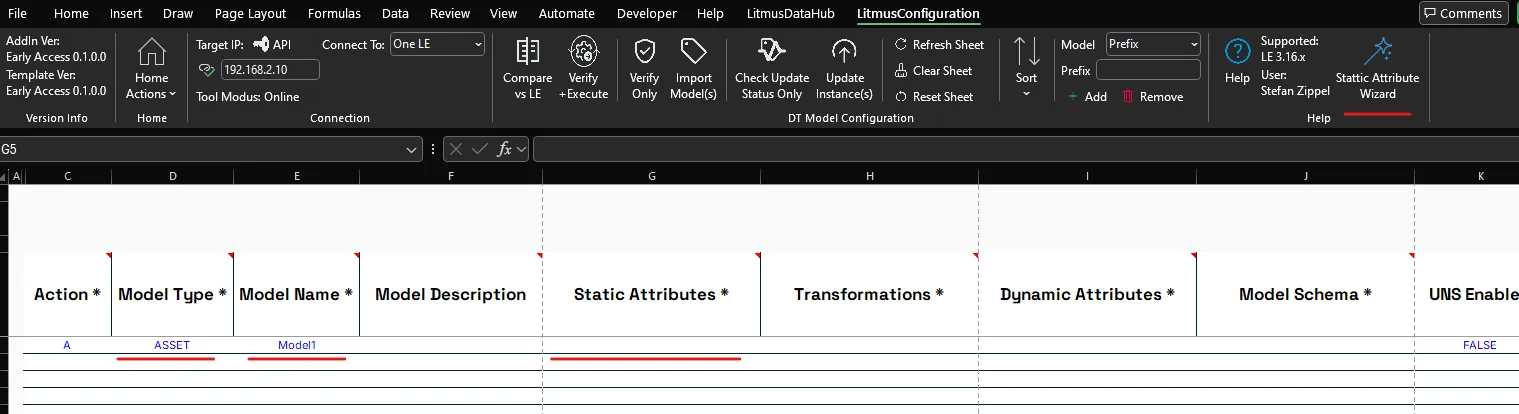Run Verify +Execute
This screenshot has width=1519, height=414.
[583, 70]
